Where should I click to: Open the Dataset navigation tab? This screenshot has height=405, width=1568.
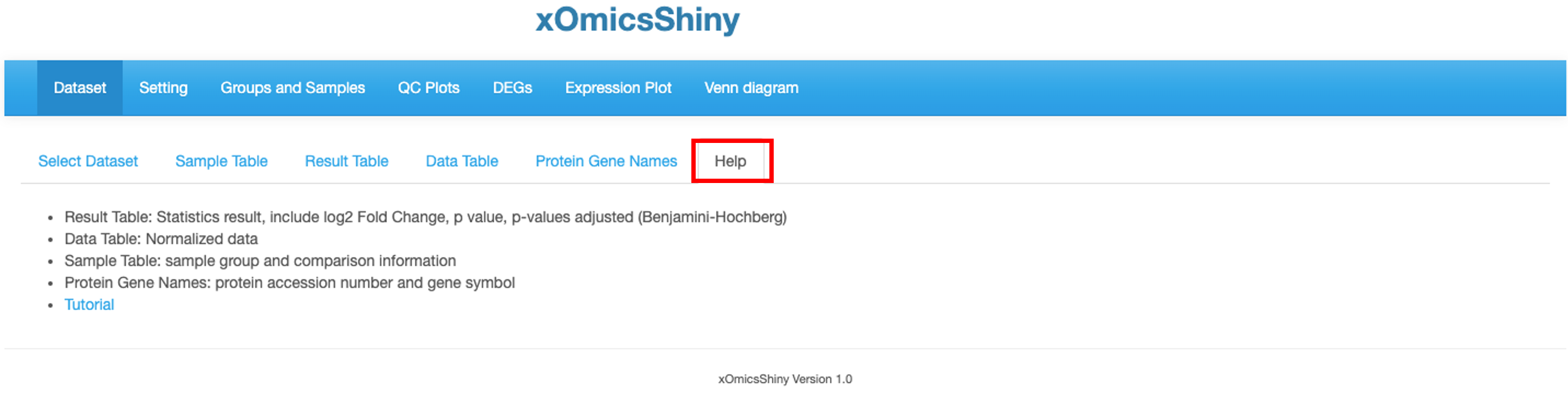tap(80, 88)
